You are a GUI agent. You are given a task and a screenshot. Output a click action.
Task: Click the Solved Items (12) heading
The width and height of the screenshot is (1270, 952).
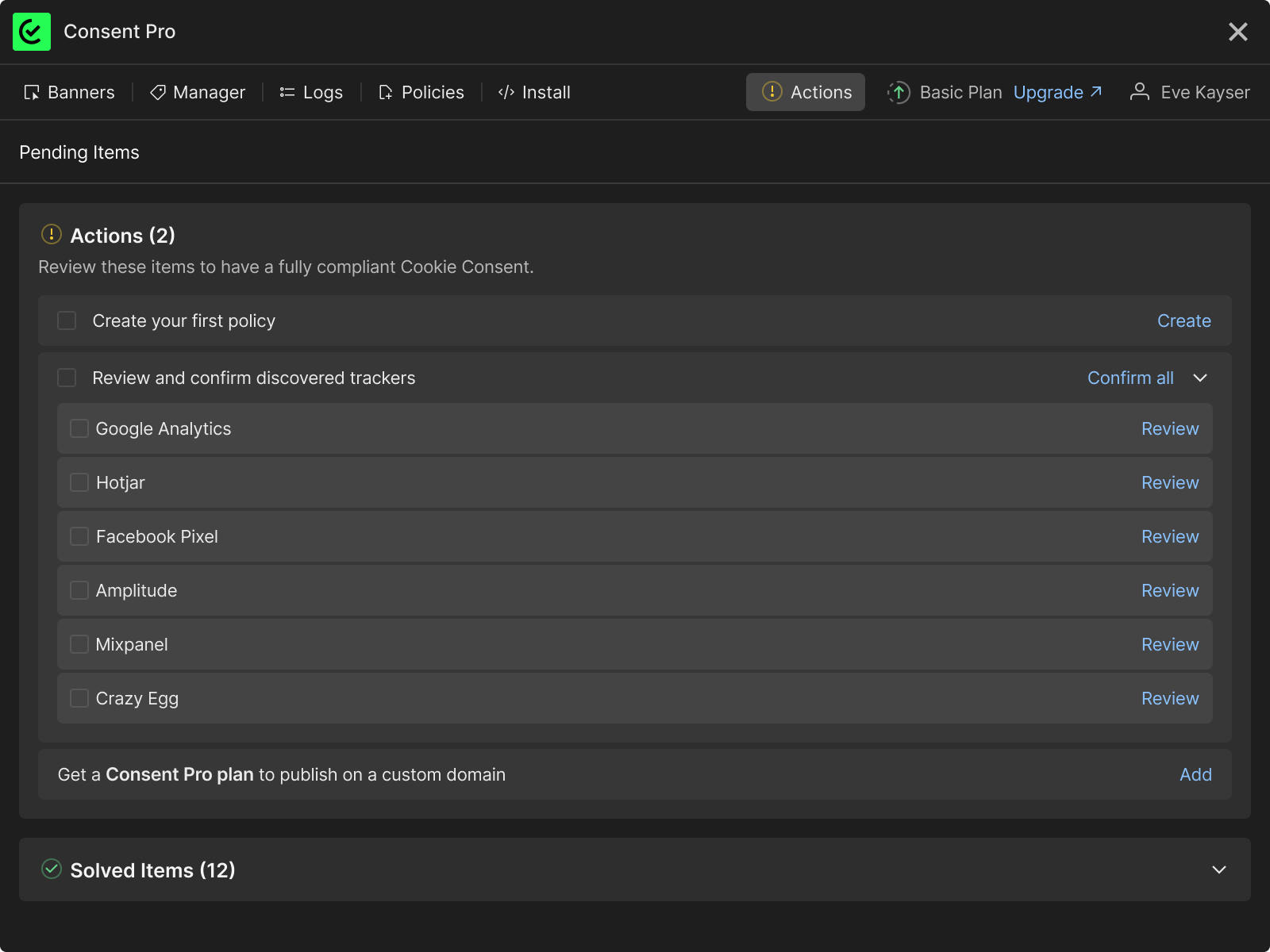(152, 870)
